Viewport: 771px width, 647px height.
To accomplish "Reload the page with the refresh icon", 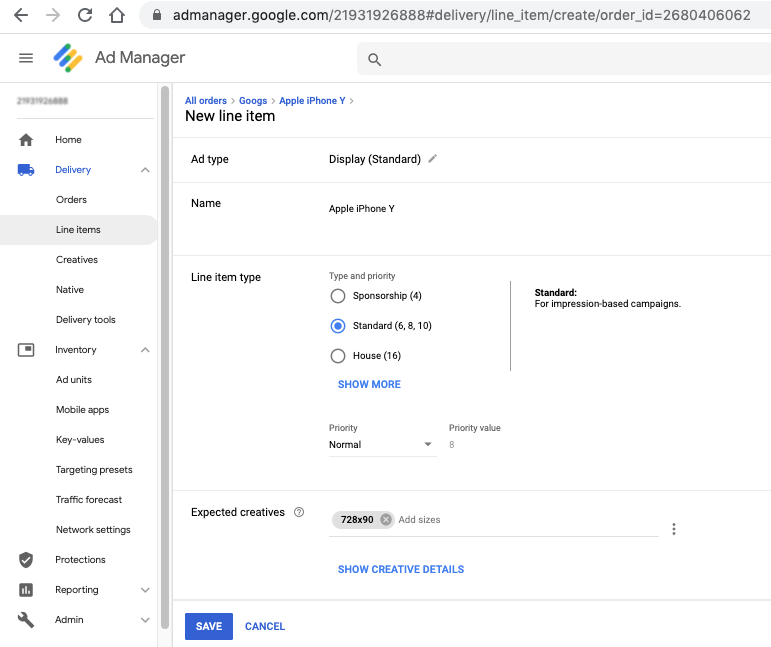I will (85, 15).
